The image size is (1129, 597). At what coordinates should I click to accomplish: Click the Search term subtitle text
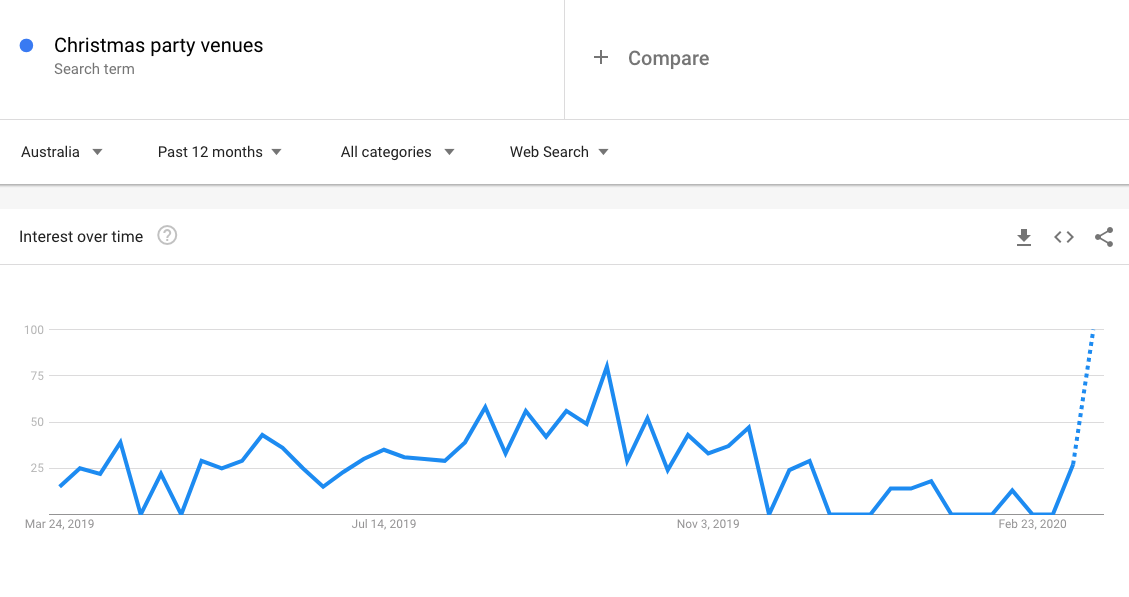94,69
